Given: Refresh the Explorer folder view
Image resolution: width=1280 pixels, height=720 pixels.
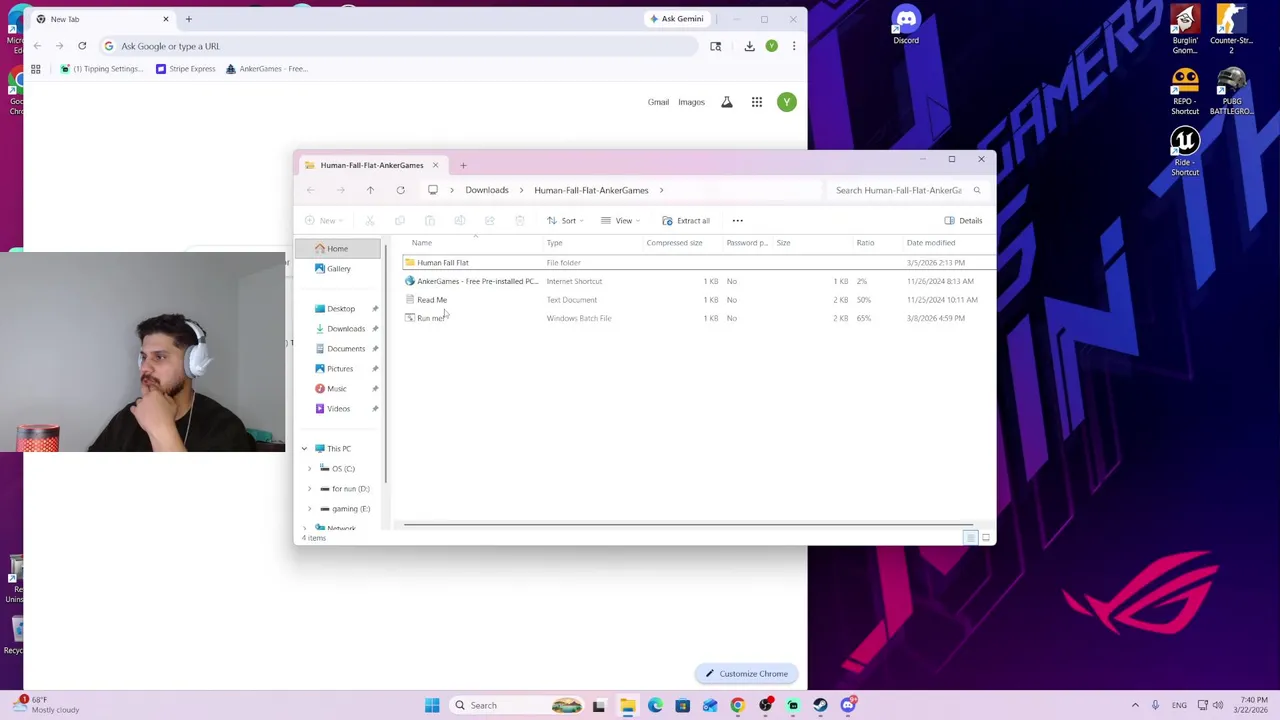Looking at the screenshot, I should tap(400, 190).
